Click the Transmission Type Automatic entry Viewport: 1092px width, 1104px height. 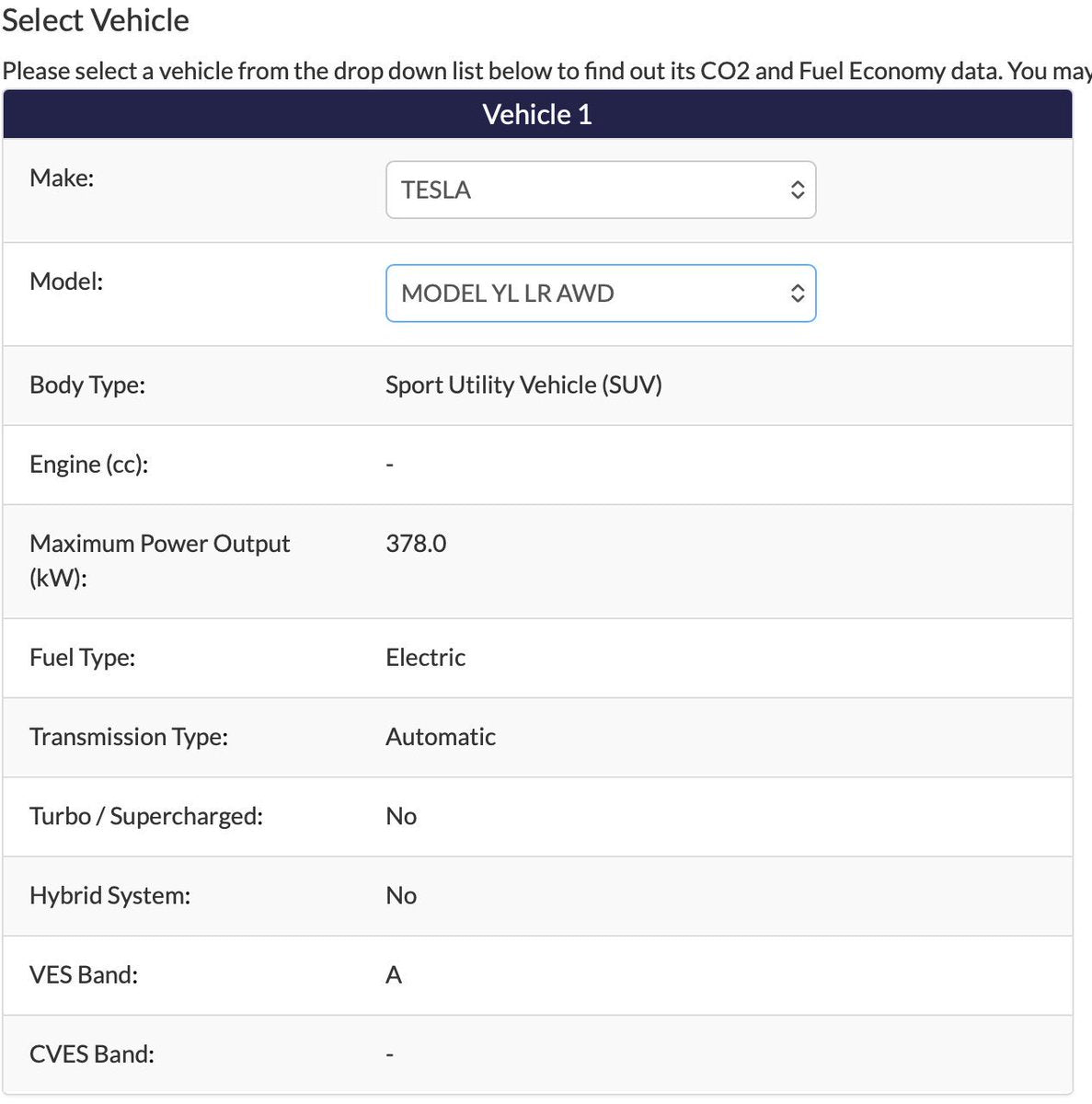[x=441, y=736]
